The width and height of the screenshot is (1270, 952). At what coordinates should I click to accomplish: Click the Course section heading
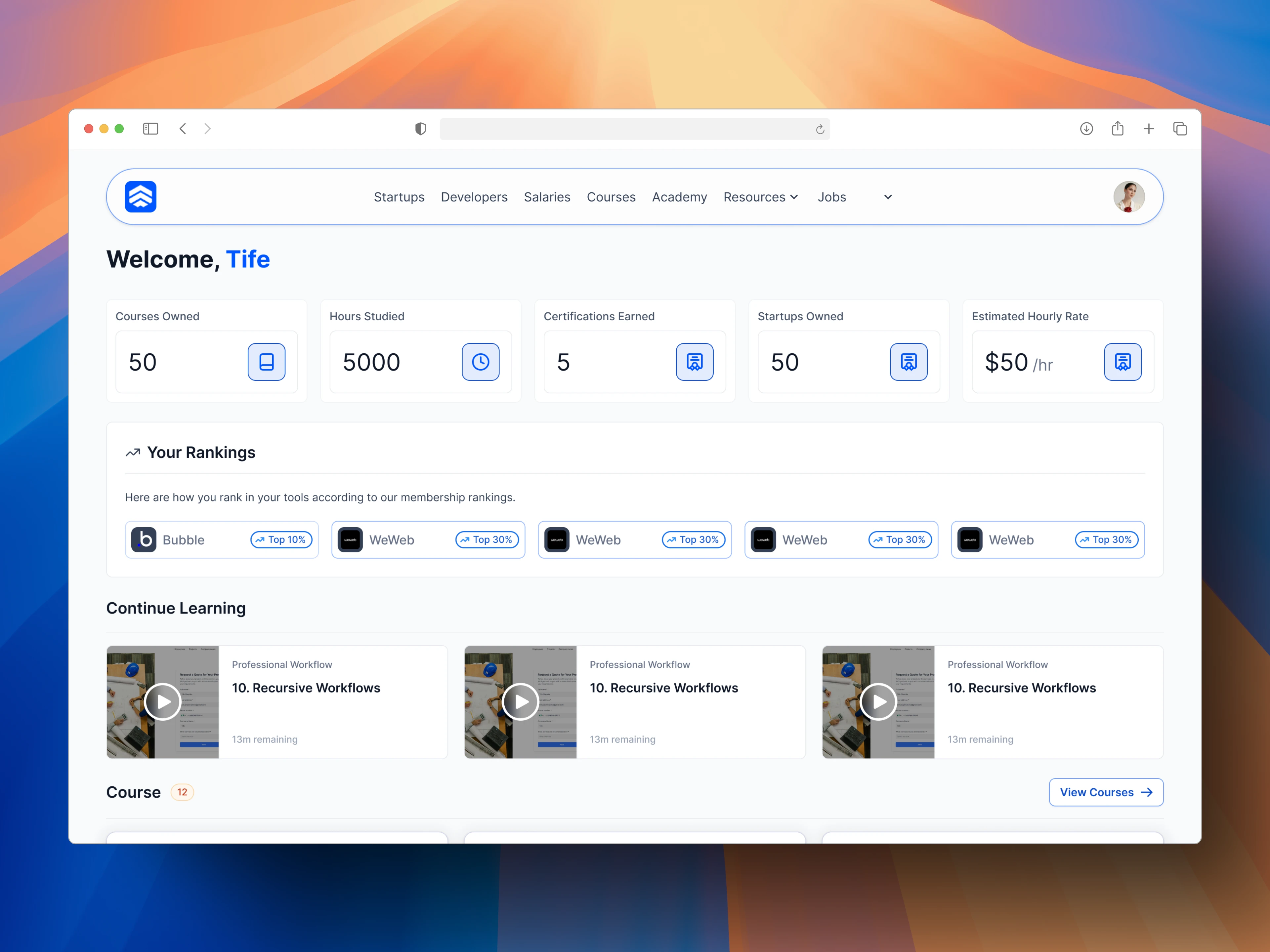click(133, 792)
